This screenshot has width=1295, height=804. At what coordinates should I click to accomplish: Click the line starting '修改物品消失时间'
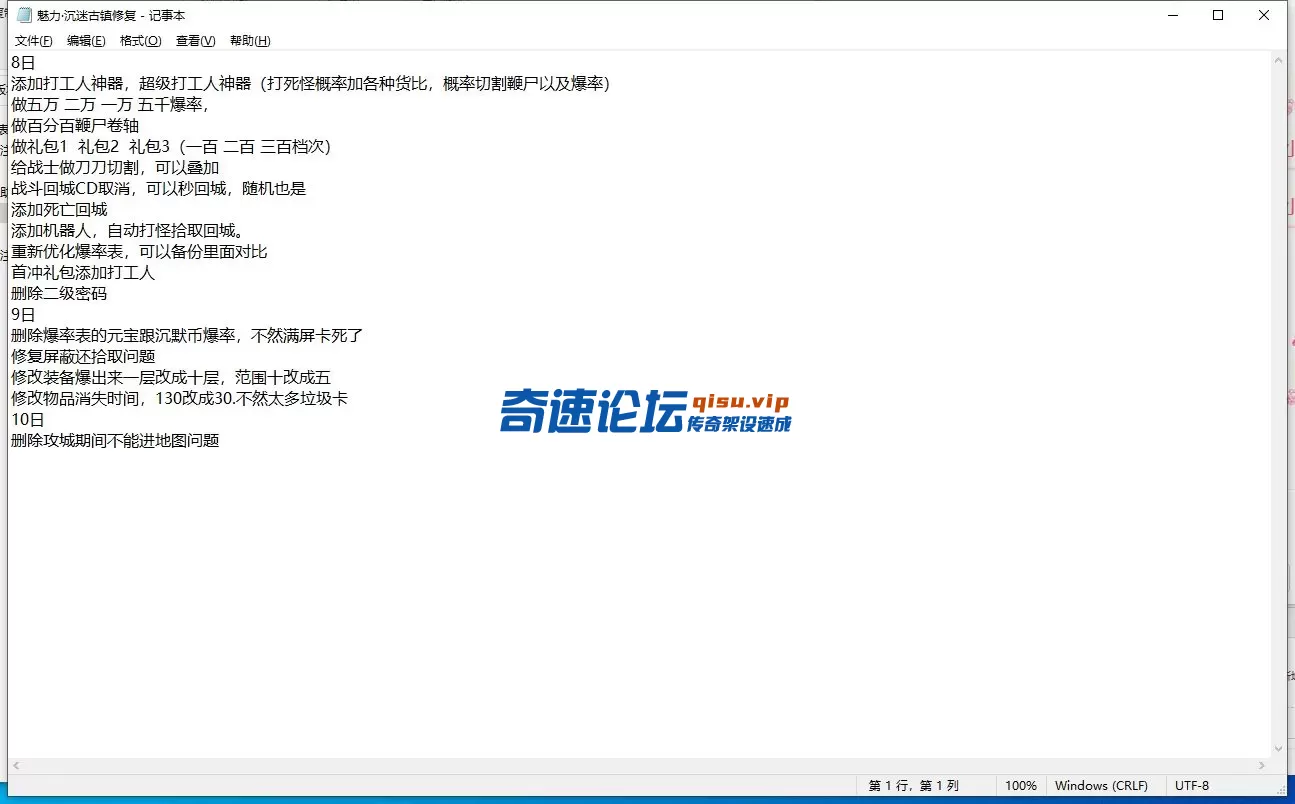[179, 398]
